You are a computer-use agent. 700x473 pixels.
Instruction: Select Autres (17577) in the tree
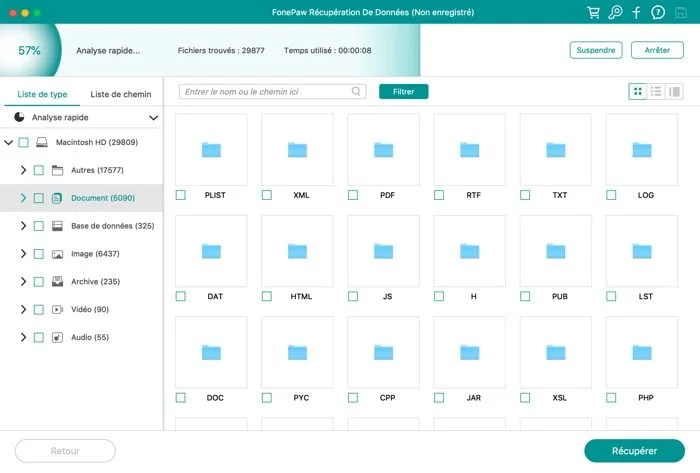point(97,170)
